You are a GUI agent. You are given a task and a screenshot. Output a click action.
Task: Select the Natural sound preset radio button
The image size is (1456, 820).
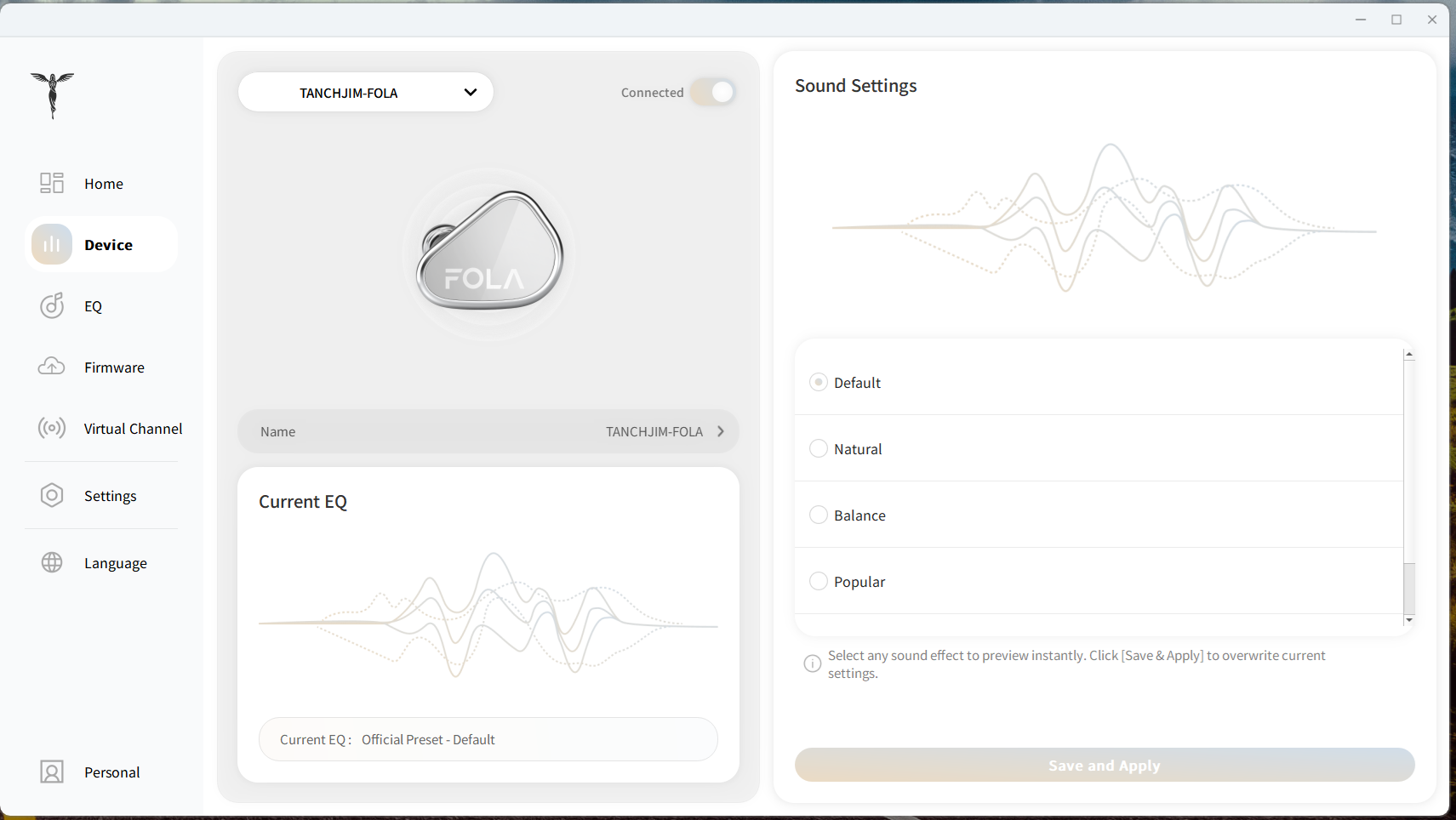point(819,448)
